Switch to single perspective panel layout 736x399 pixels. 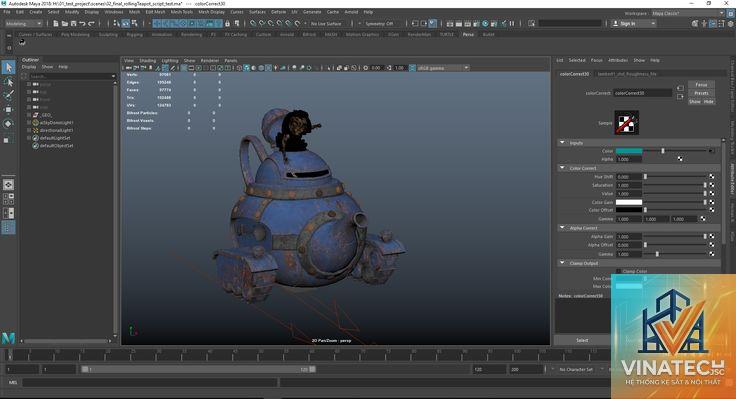(8, 184)
